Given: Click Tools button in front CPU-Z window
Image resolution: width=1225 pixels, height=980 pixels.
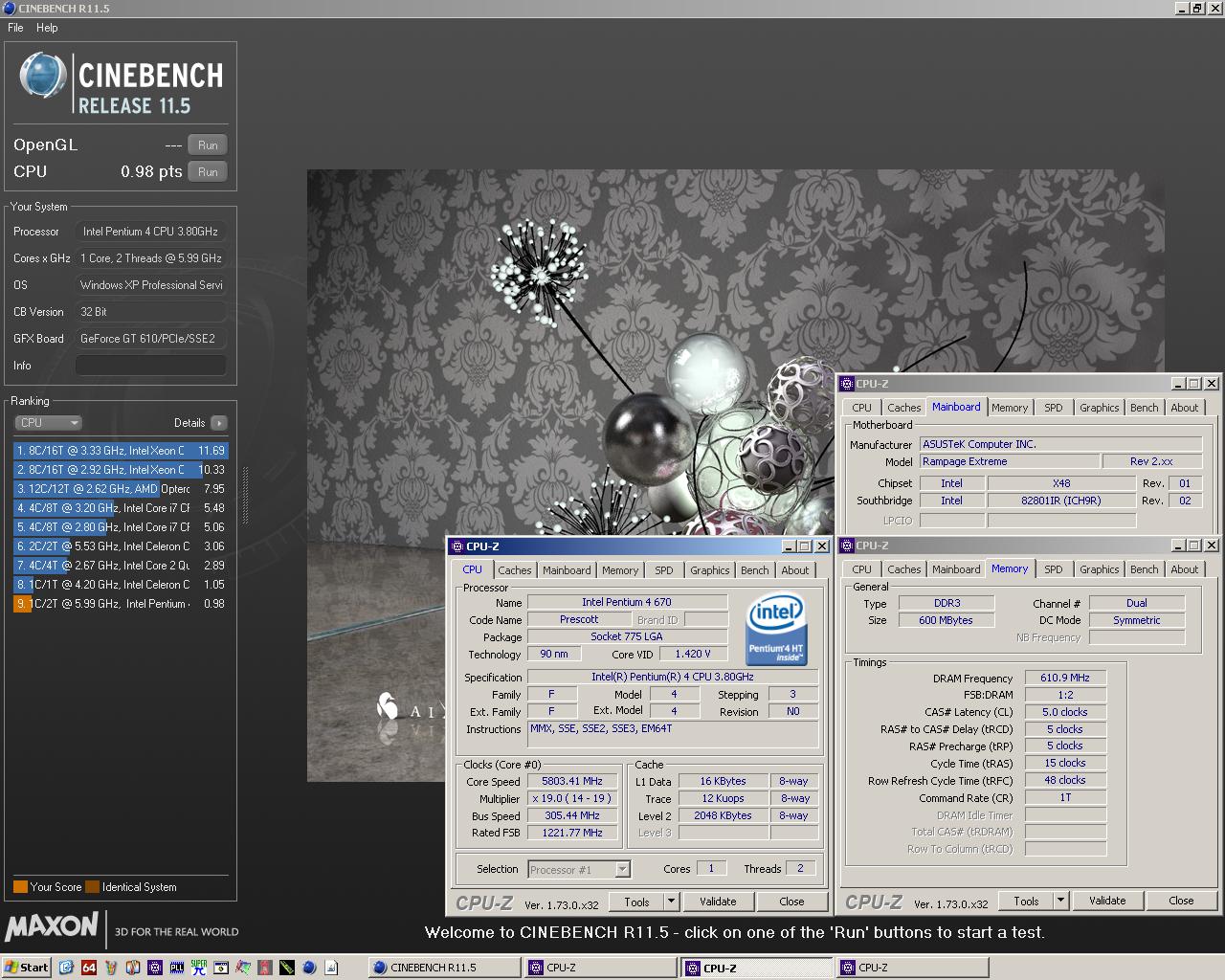Looking at the screenshot, I should (636, 902).
